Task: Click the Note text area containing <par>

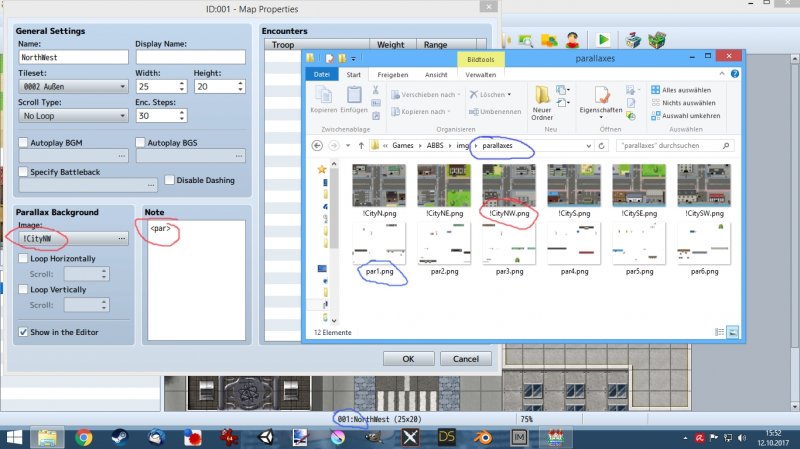Action: 196,281
